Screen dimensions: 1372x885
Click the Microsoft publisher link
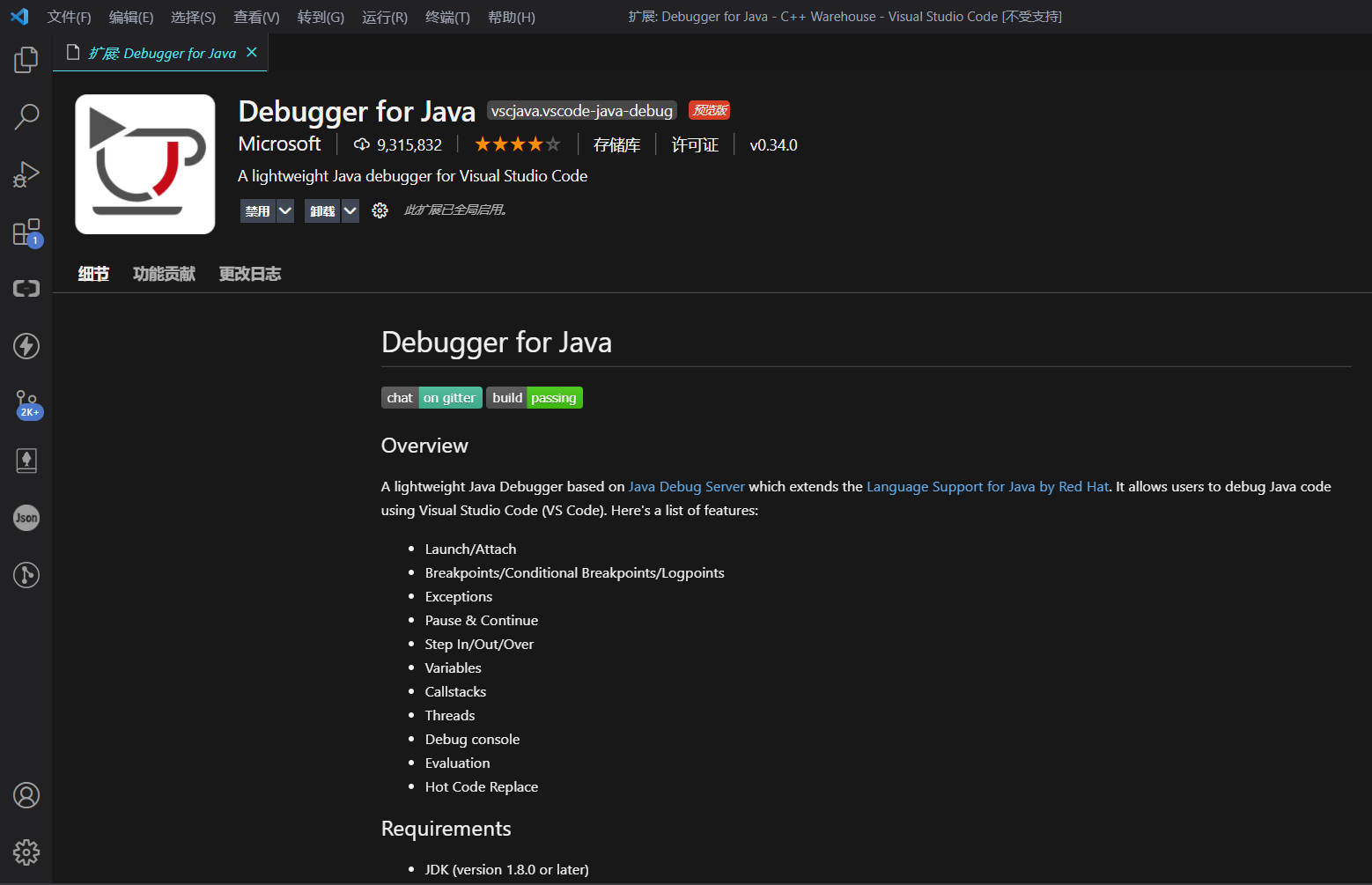click(279, 144)
